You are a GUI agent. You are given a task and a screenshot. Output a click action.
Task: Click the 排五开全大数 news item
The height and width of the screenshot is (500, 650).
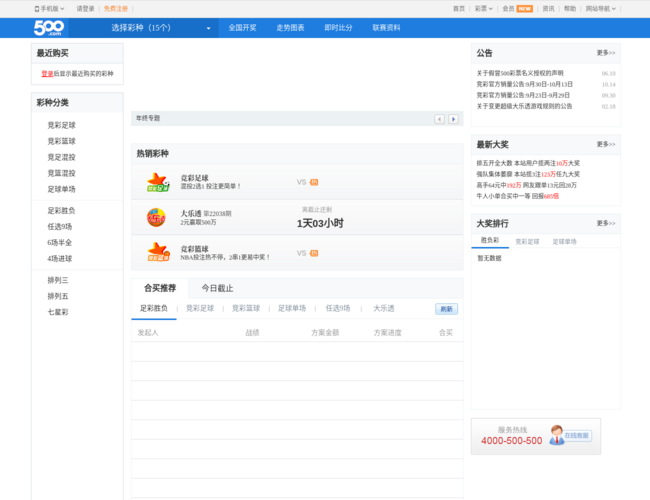tap(528, 163)
